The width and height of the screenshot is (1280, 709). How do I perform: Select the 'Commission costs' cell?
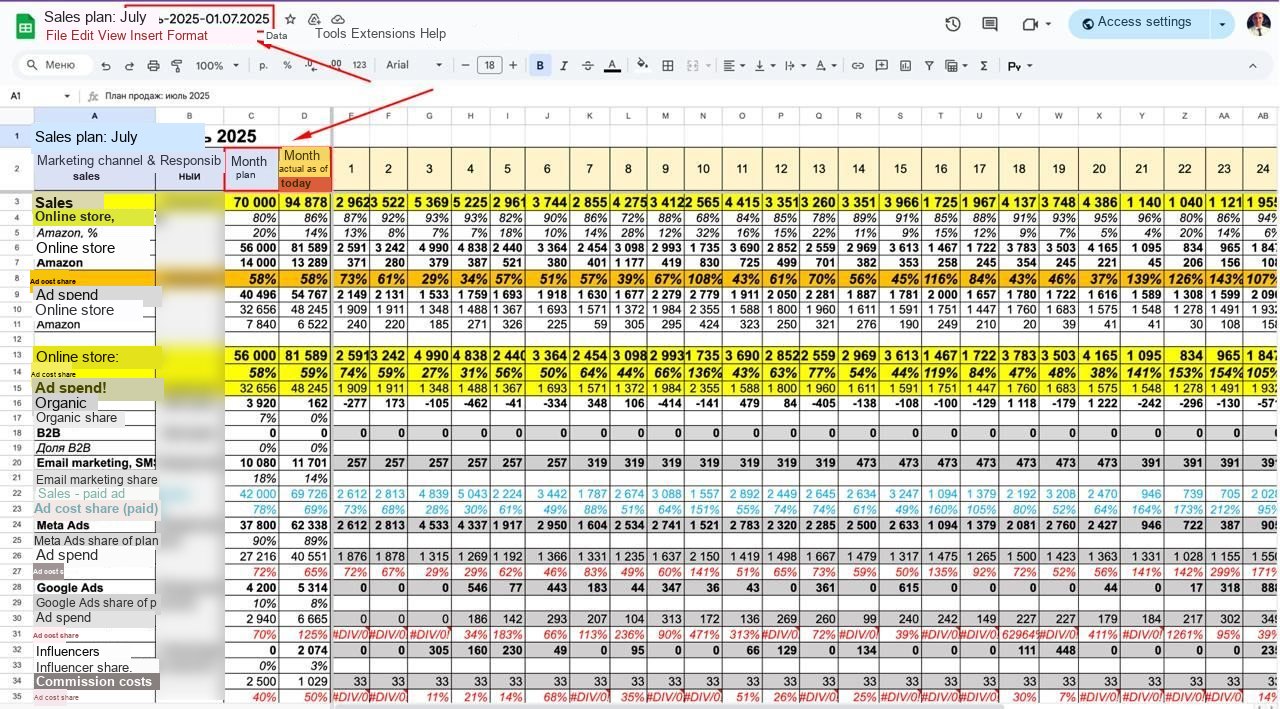94,681
